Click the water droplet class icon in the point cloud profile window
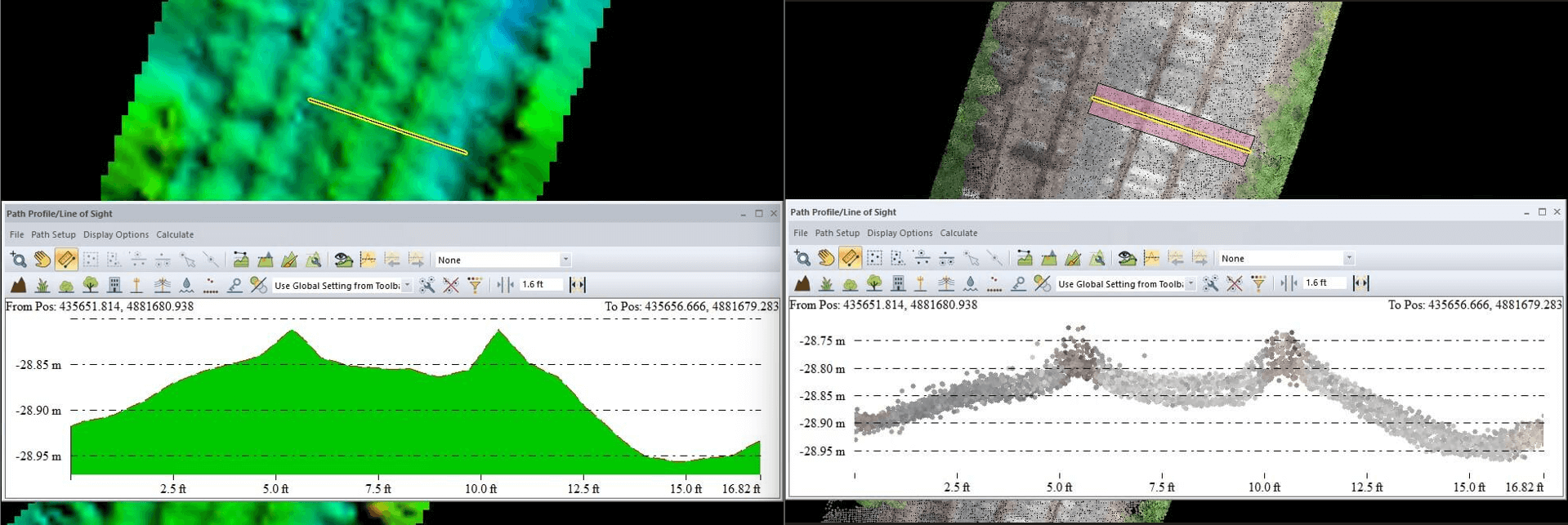Viewport: 1568px width, 525px height. coord(970,283)
